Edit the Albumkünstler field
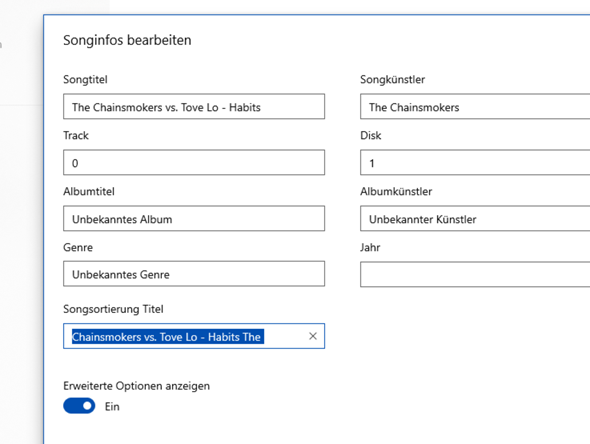Viewport: 590px width, 444px height. (475, 218)
